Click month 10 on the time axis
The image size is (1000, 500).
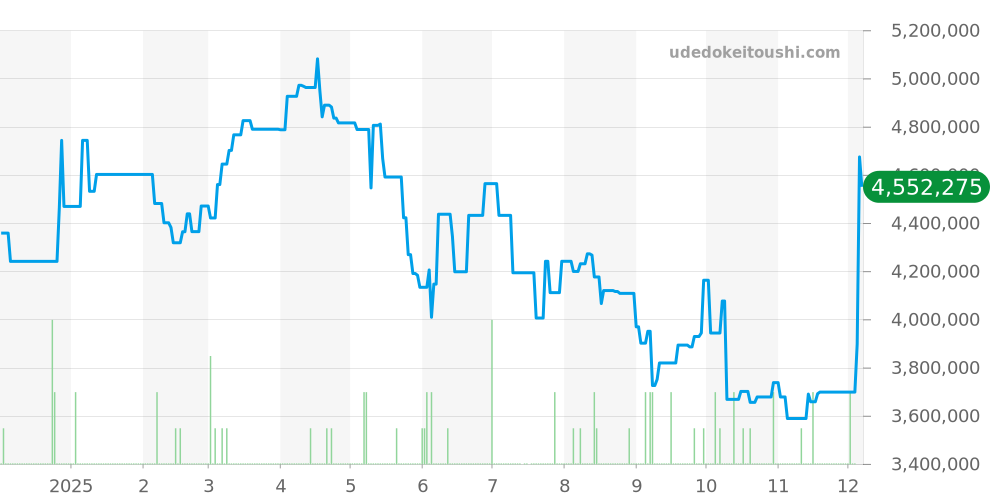pyautogui.click(x=706, y=486)
